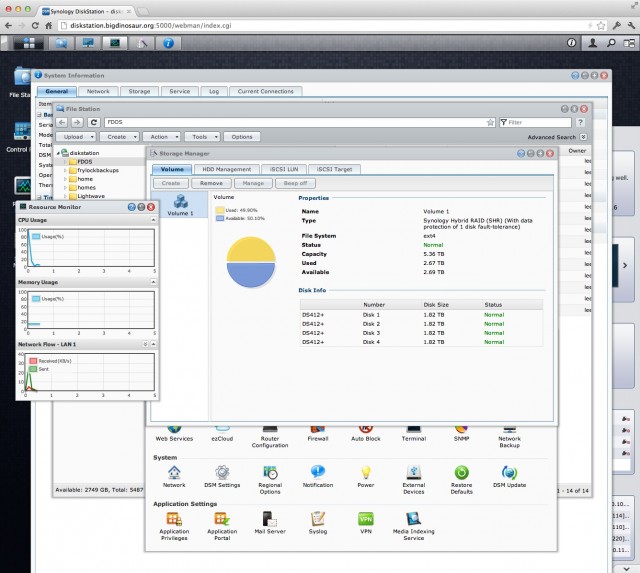Open the DSM pilot view icon

[x=629, y=43]
